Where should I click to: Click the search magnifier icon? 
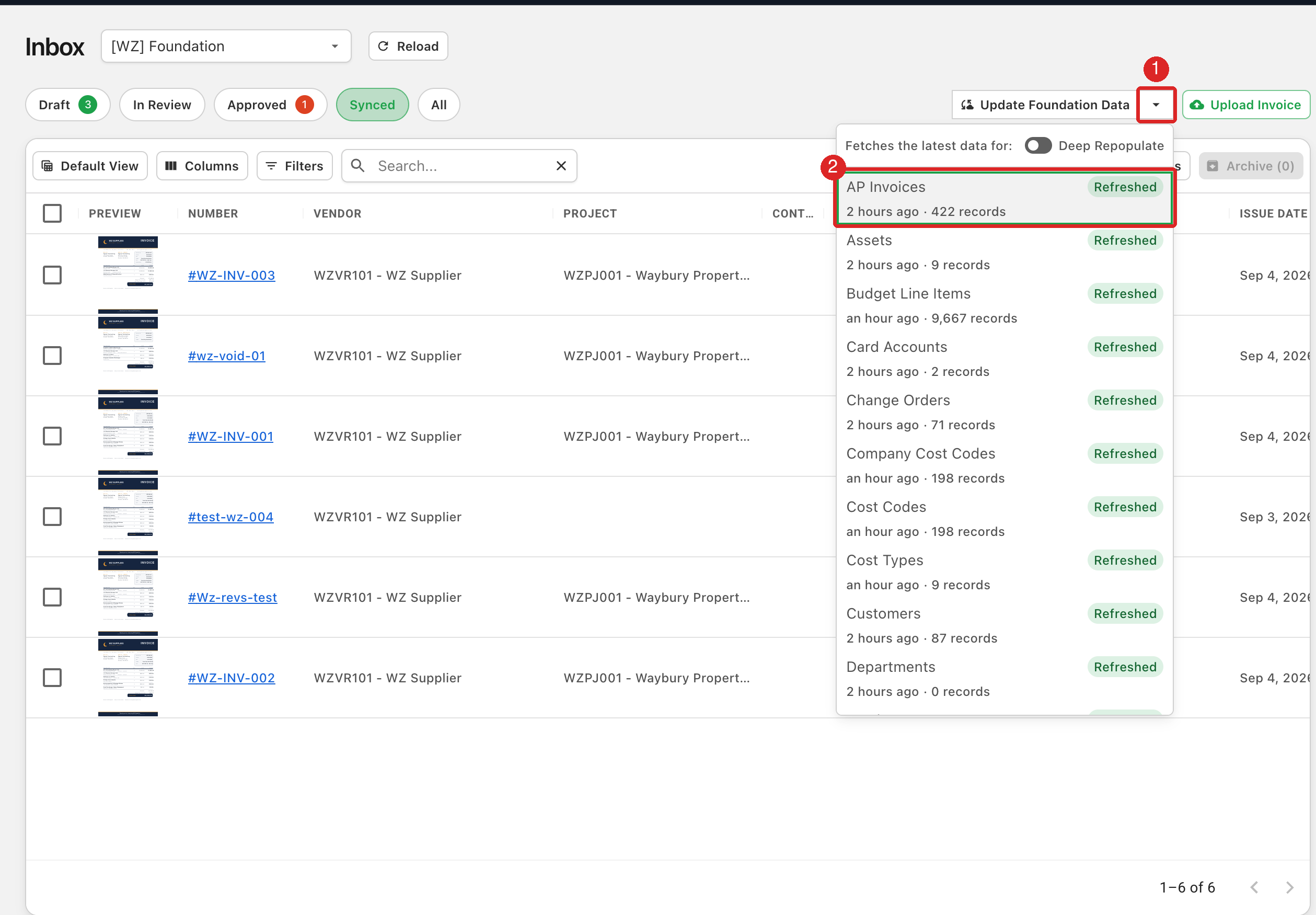(x=357, y=166)
